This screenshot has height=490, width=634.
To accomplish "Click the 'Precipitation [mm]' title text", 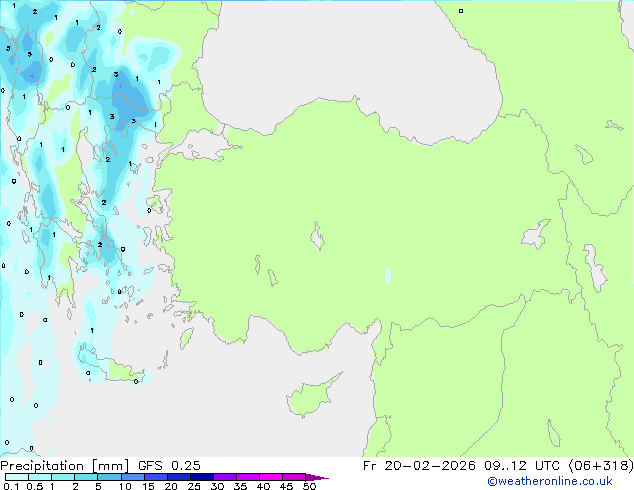I will coord(65,466).
